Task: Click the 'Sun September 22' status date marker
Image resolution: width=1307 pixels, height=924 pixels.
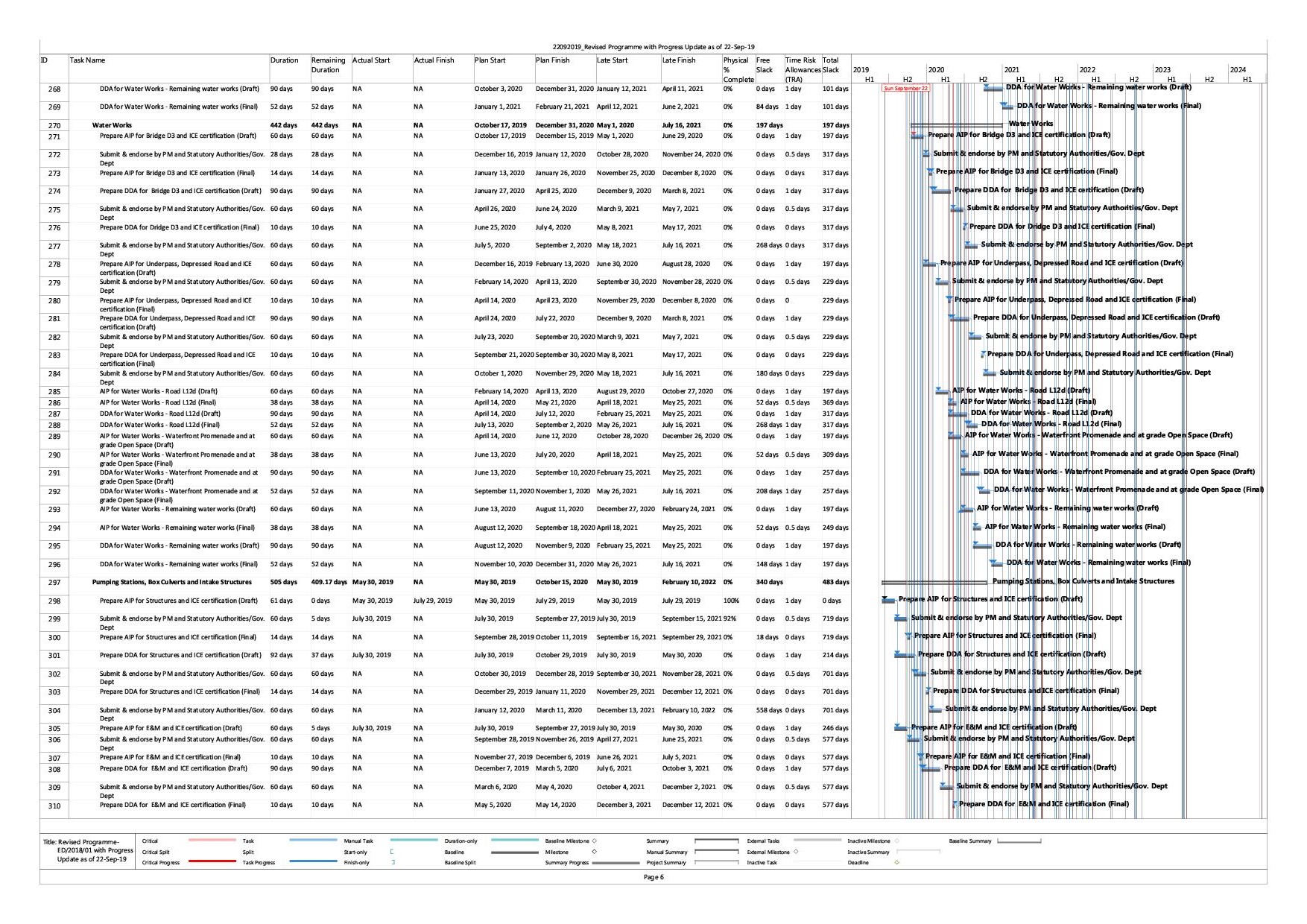Action: pyautogui.click(x=906, y=89)
